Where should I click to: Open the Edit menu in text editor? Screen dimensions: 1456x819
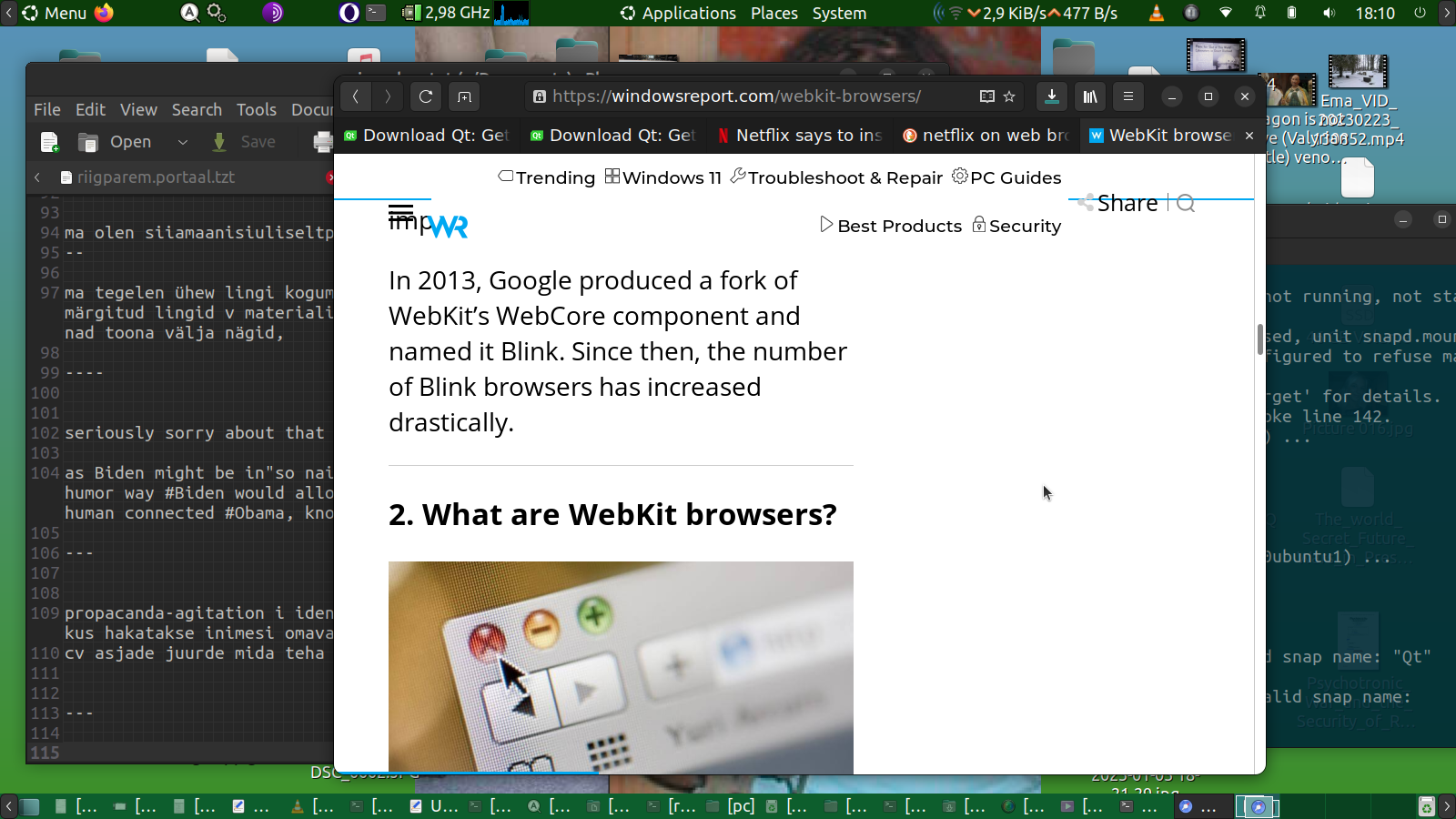pyautogui.click(x=90, y=109)
